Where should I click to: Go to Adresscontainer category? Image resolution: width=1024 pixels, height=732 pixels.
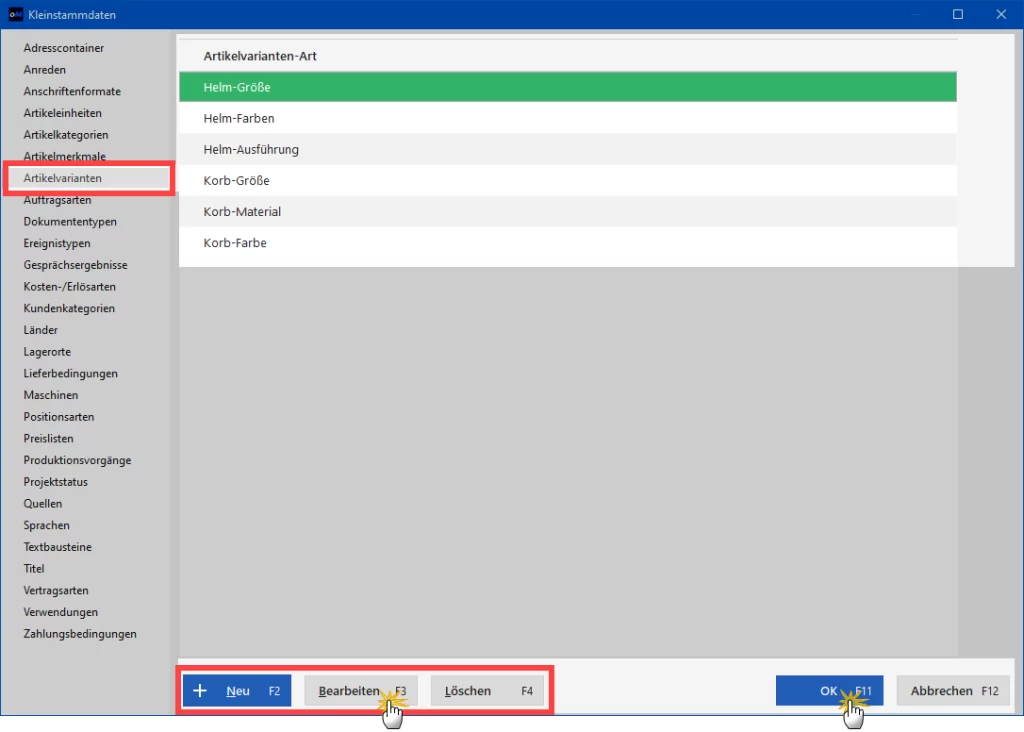coord(63,48)
